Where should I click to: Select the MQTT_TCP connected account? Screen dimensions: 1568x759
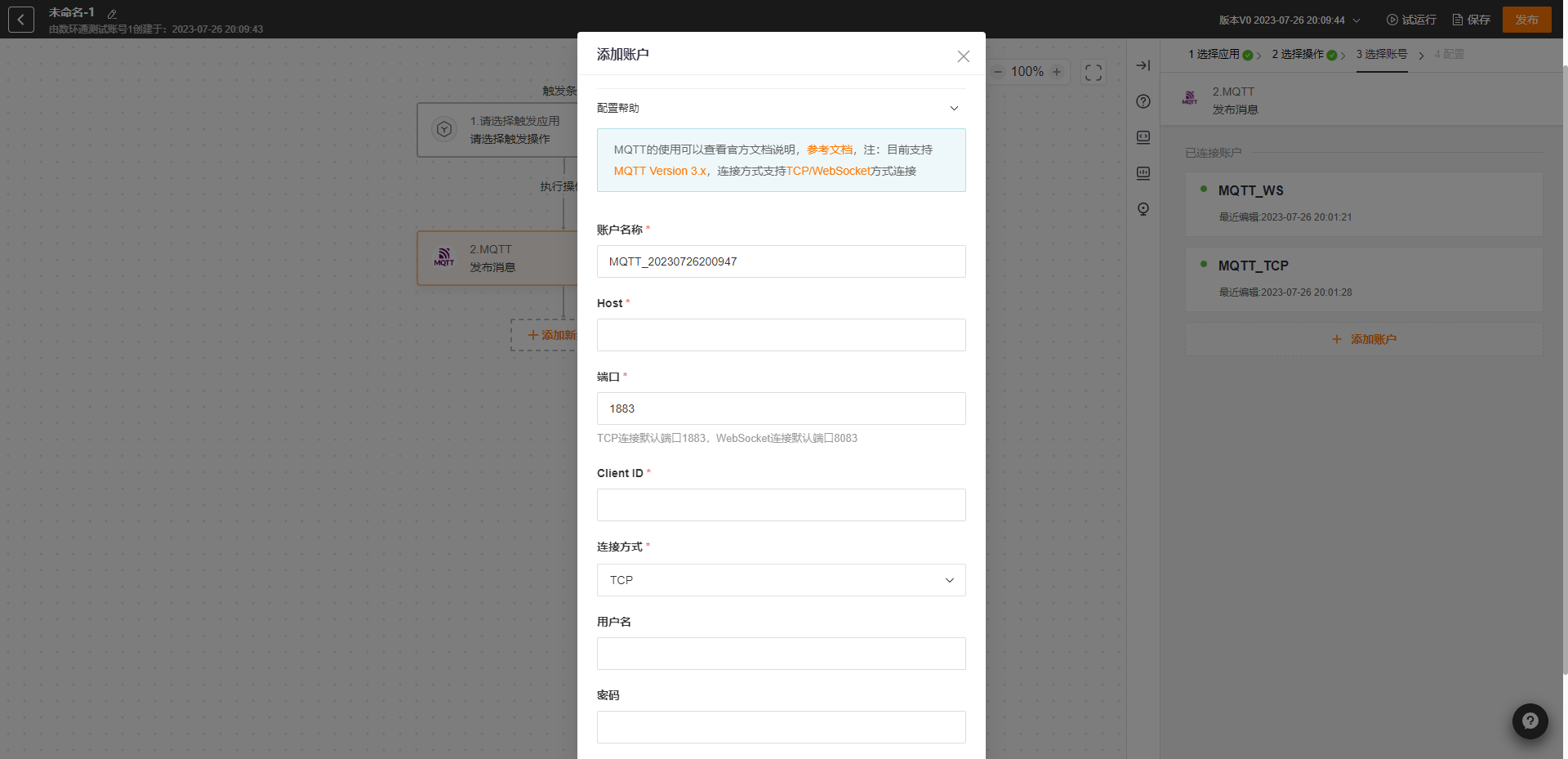(1364, 279)
